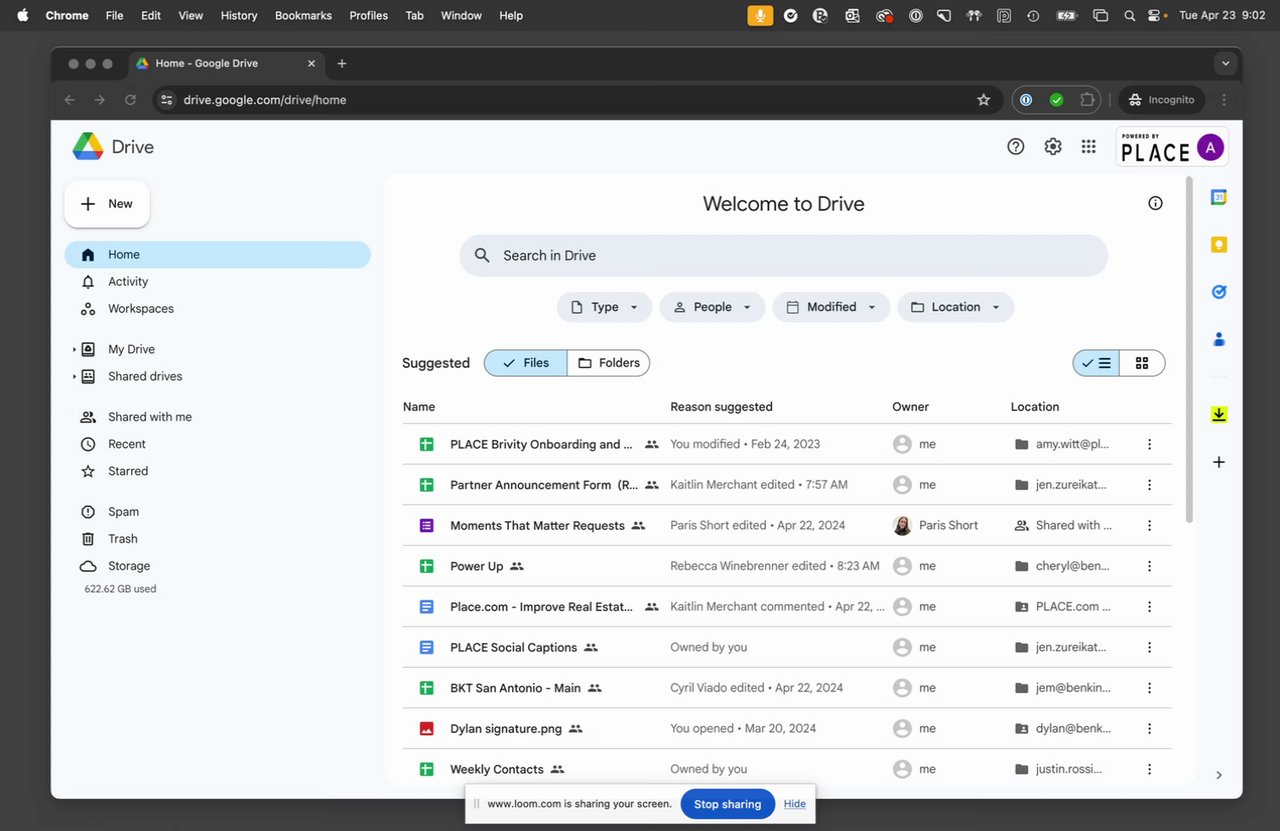Open more actions for PLACE Brivity Onboarding row
The height and width of the screenshot is (831, 1280).
pyautogui.click(x=1150, y=444)
